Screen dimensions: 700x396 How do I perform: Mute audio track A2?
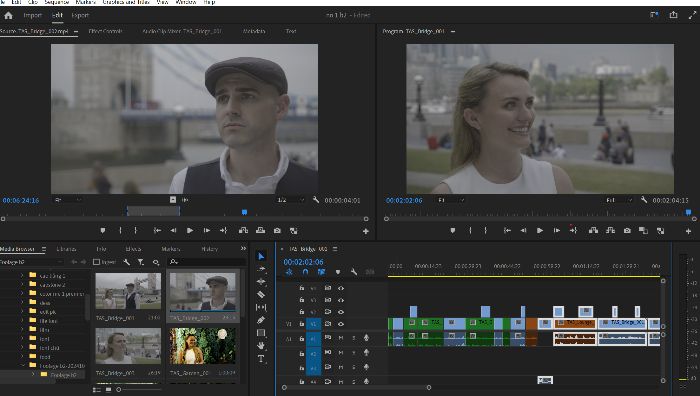point(341,353)
